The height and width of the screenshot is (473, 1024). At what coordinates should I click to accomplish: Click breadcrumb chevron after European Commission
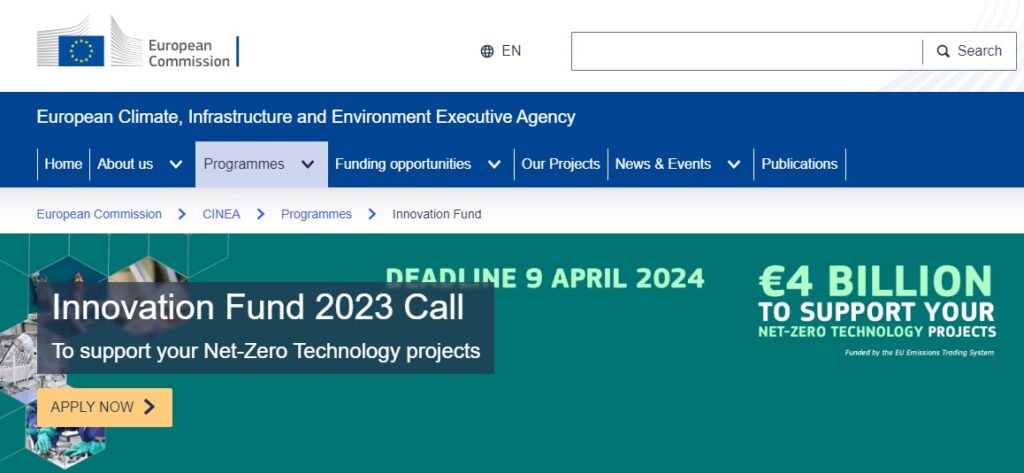coord(182,214)
